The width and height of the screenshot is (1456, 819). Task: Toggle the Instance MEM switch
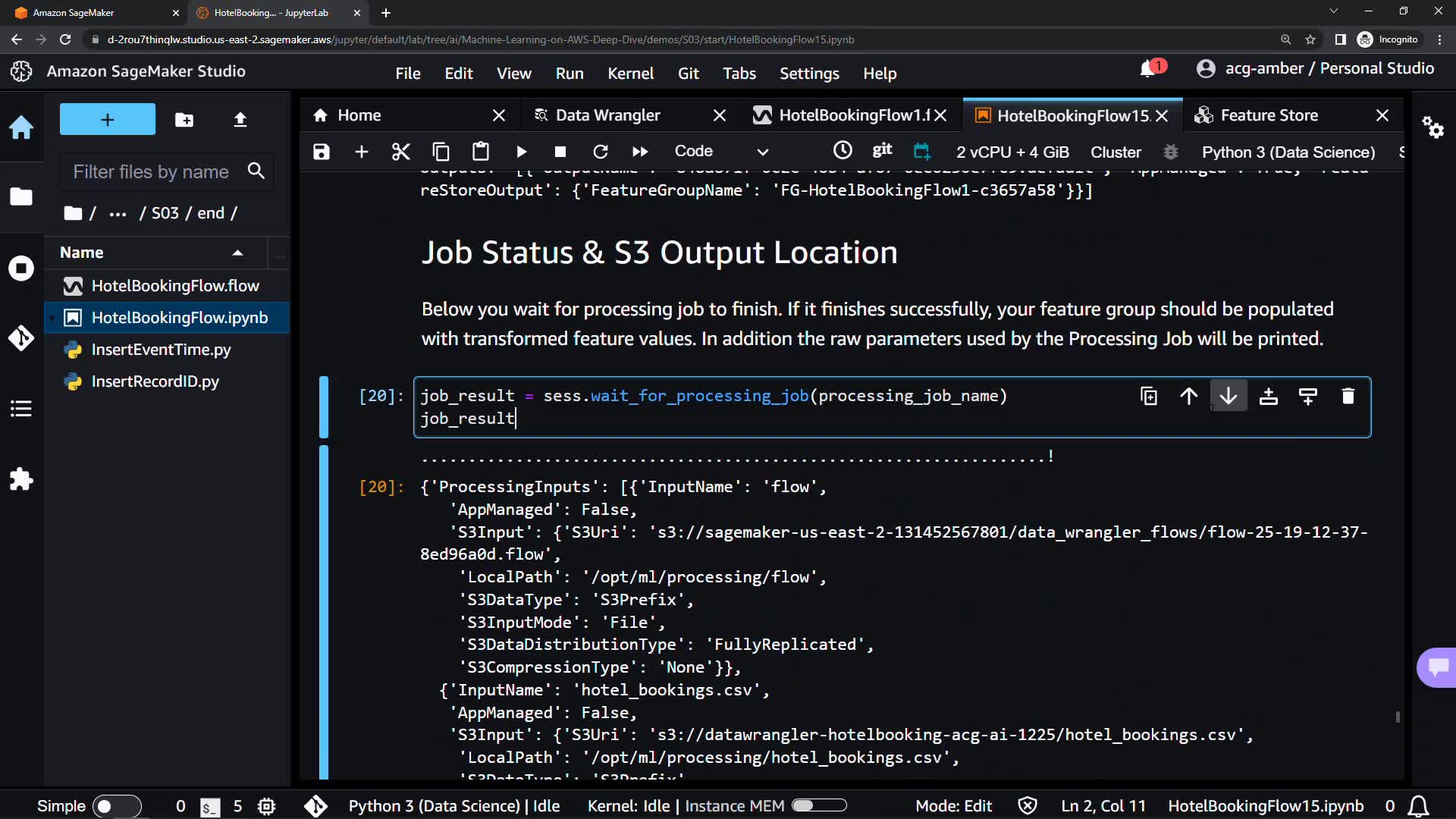pyautogui.click(x=819, y=805)
